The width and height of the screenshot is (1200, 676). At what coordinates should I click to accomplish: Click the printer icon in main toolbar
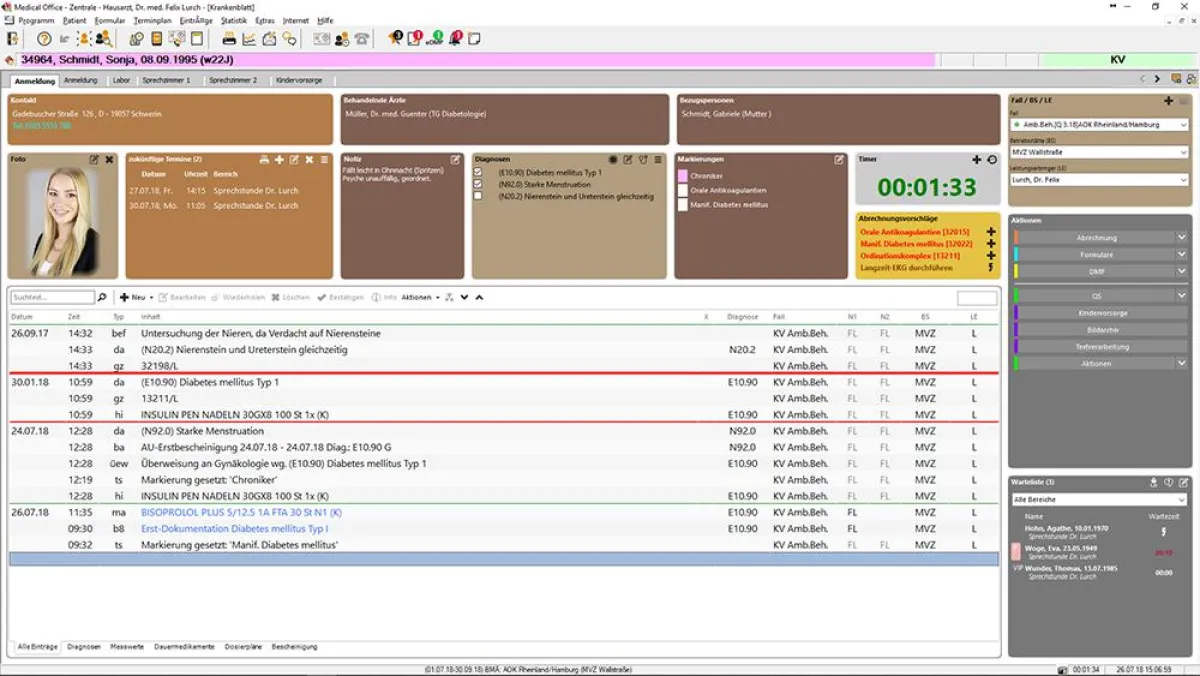229,39
